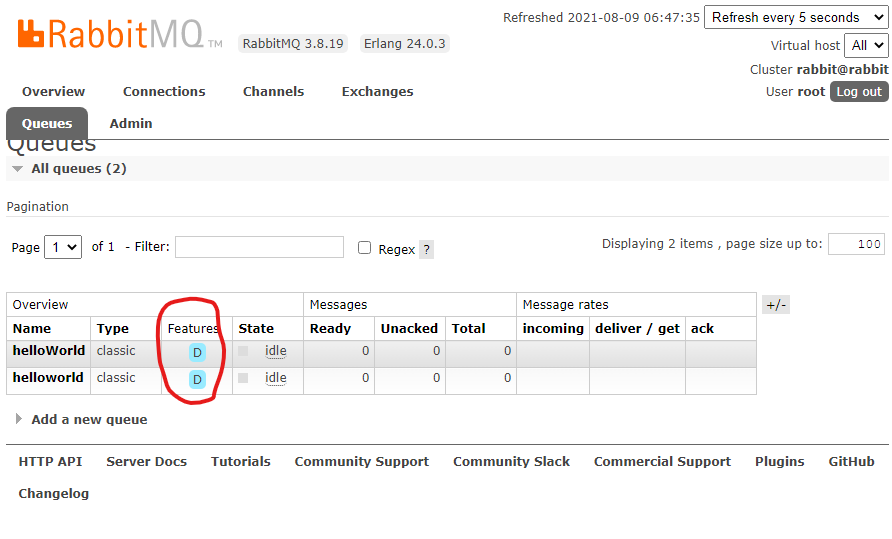Sort by the incoming column header

click(x=553, y=329)
